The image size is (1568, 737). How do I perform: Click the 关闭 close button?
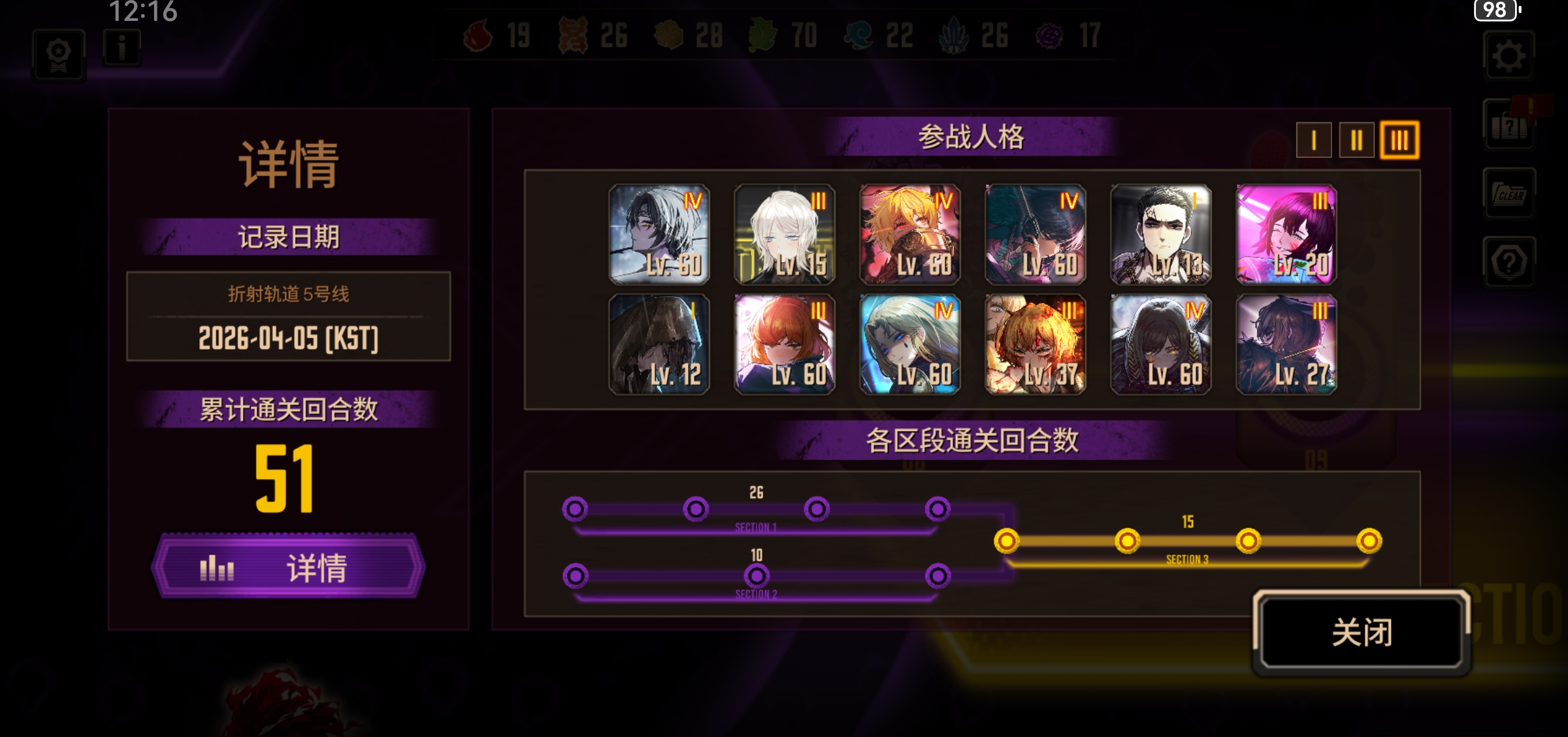tap(1362, 632)
